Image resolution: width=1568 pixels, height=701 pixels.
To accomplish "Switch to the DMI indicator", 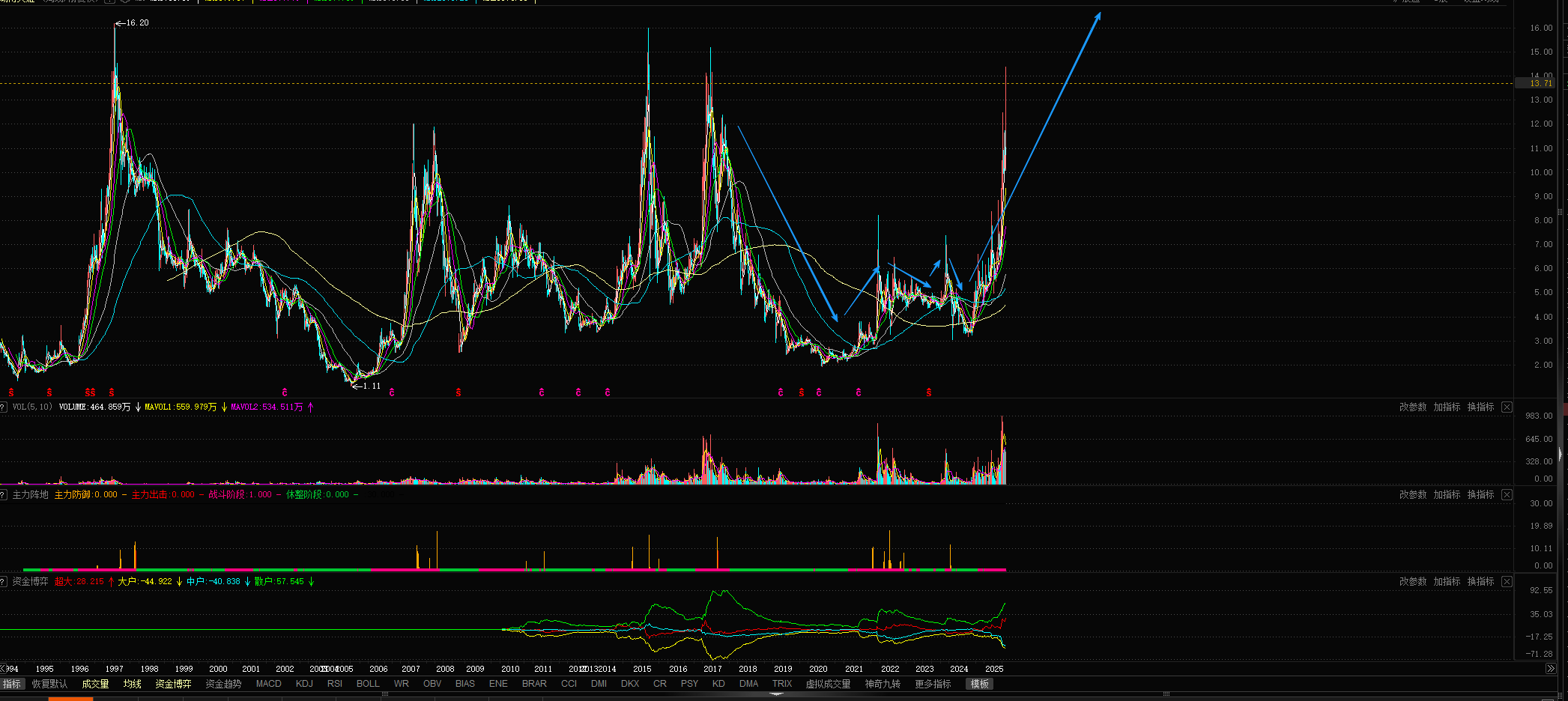I will (x=599, y=684).
